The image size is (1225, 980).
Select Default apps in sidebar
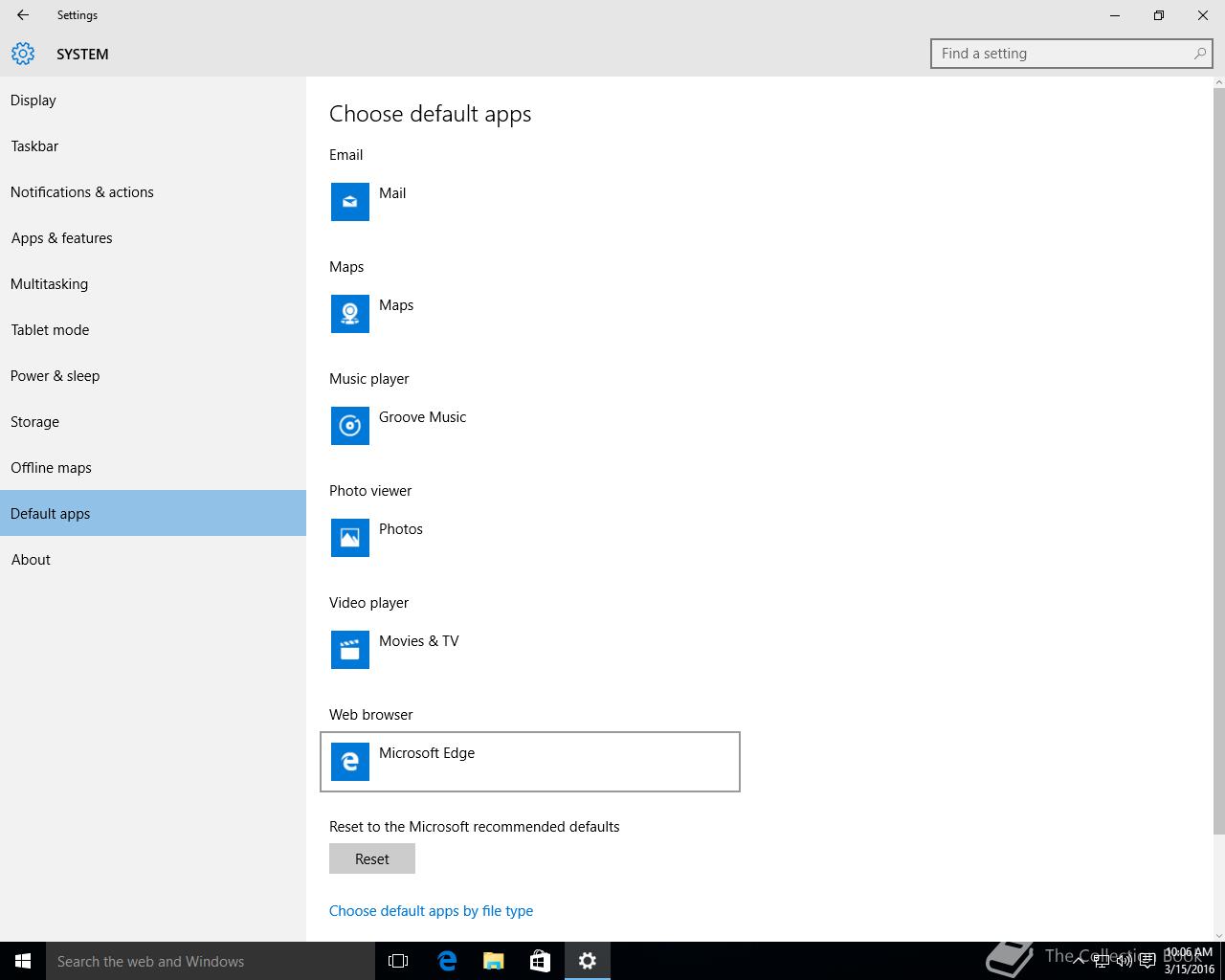pyautogui.click(x=153, y=513)
